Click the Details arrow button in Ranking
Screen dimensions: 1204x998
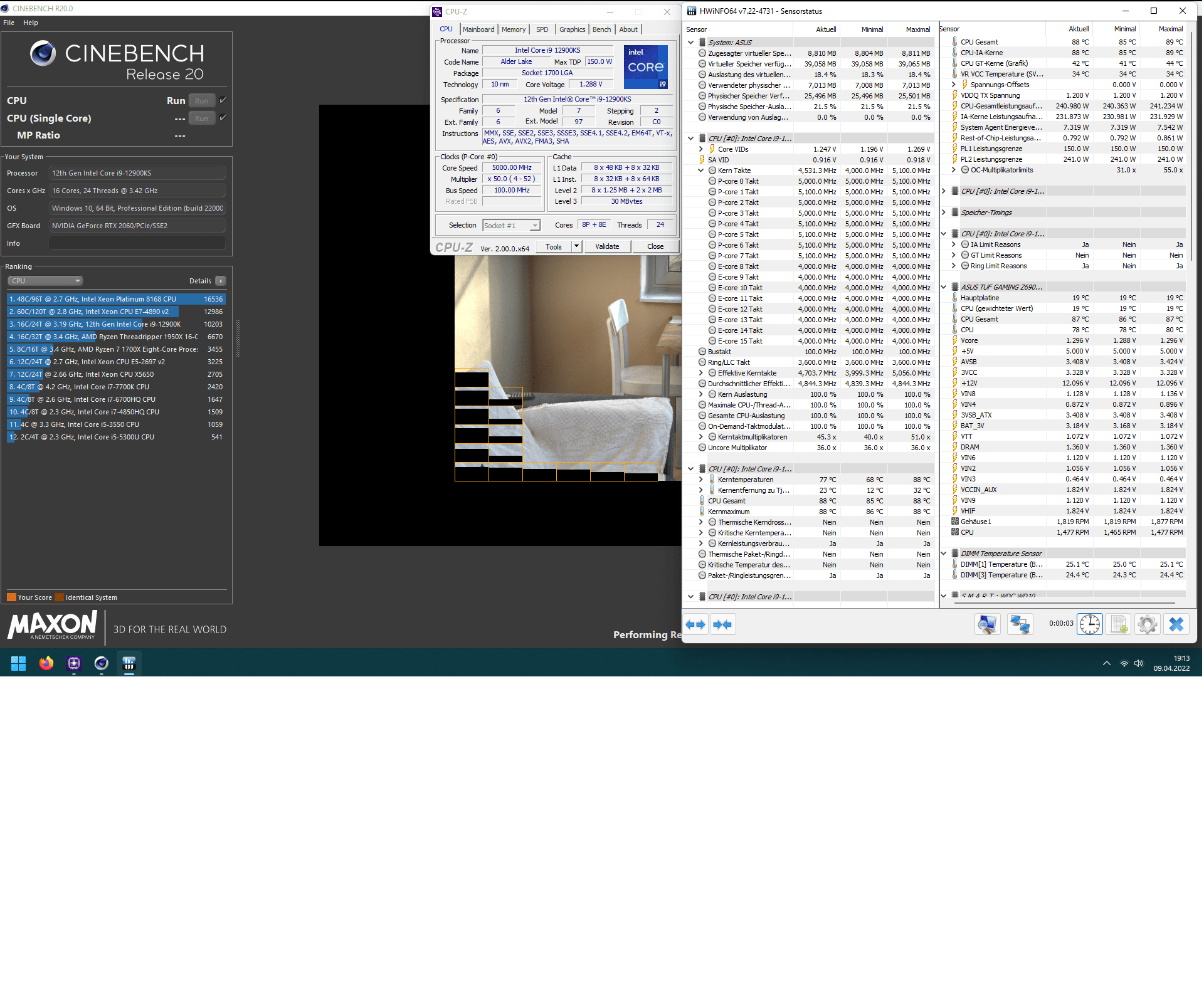tap(221, 281)
